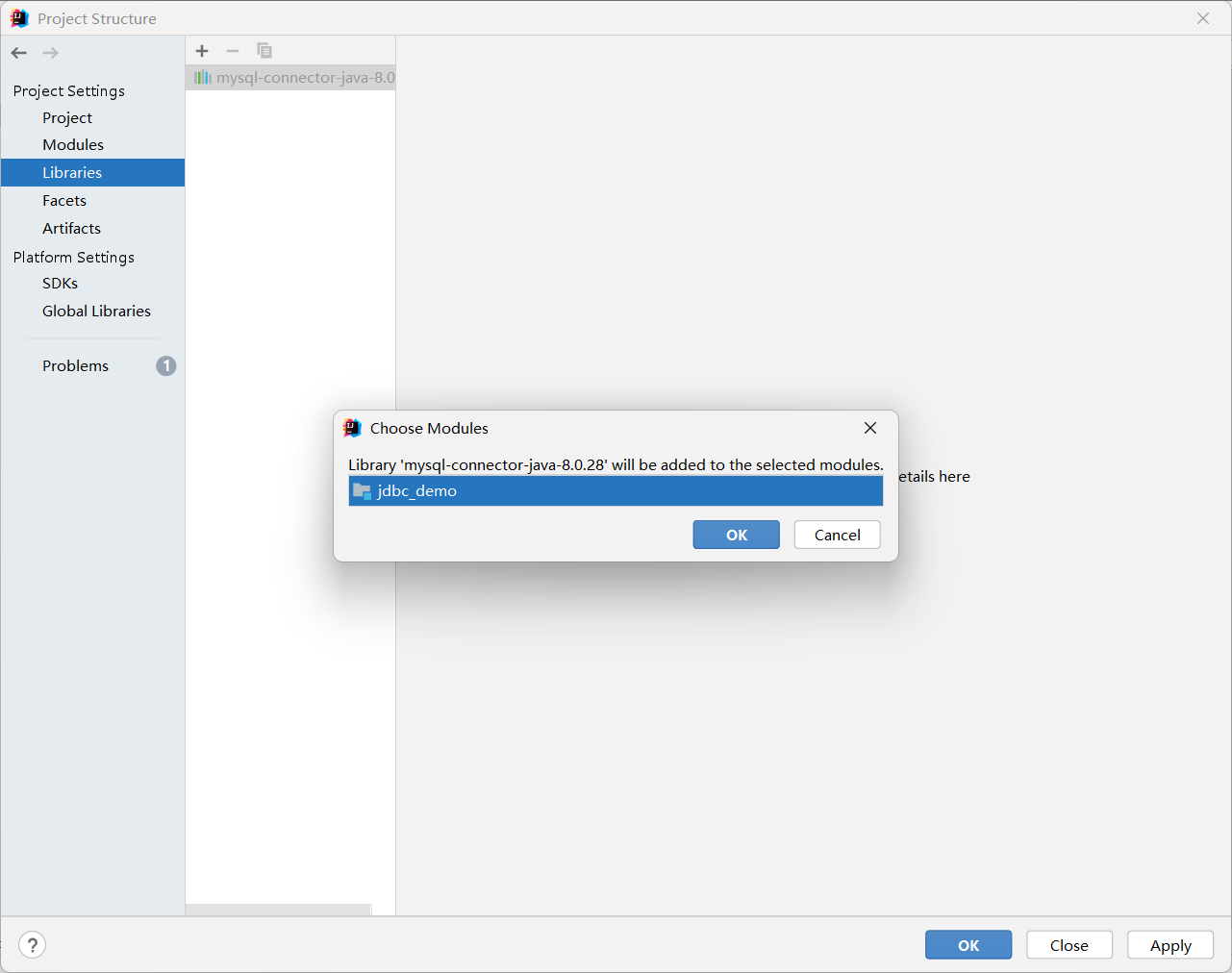Viewport: 1232px width, 973px height.
Task: Click the Project Settings heading
Action: tap(69, 91)
